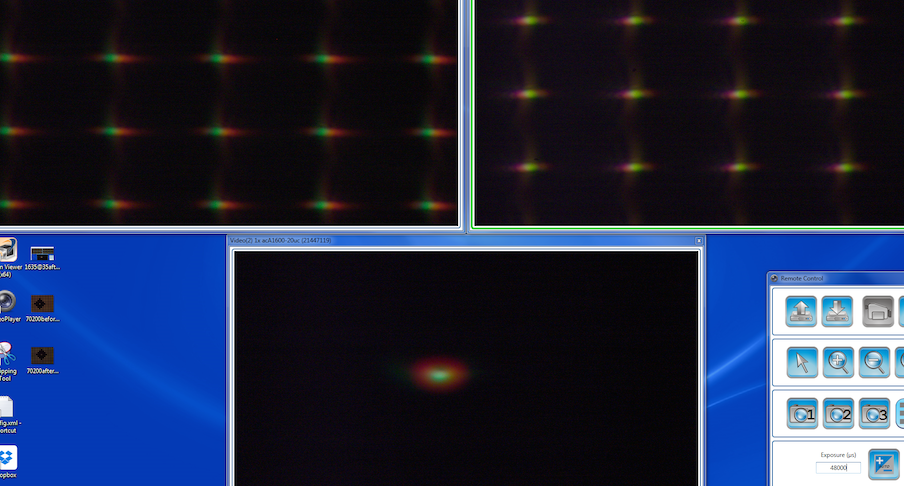The height and width of the screenshot is (486, 904).
Task: Select the config.xml shortcut on desktop
Action: click(7, 408)
